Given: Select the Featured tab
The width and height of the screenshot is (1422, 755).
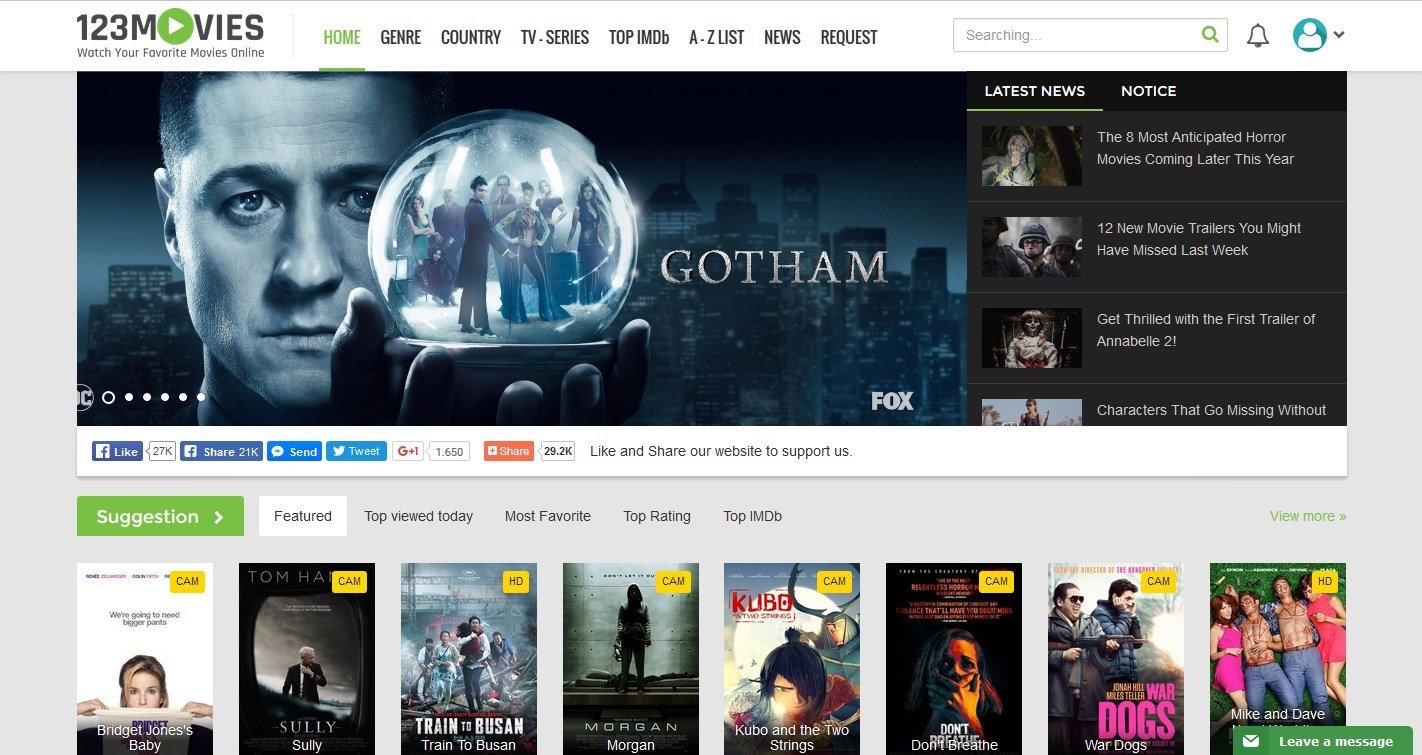Looking at the screenshot, I should [303, 516].
